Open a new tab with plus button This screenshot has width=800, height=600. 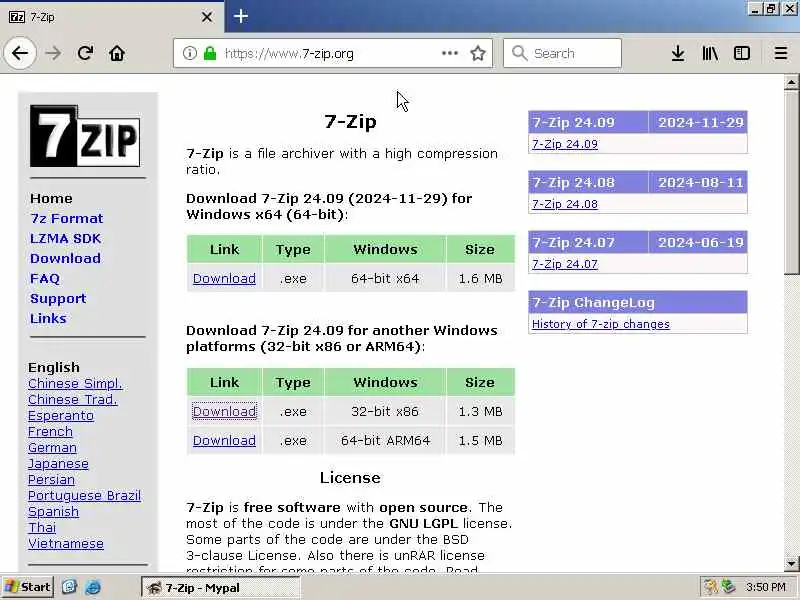pyautogui.click(x=241, y=16)
